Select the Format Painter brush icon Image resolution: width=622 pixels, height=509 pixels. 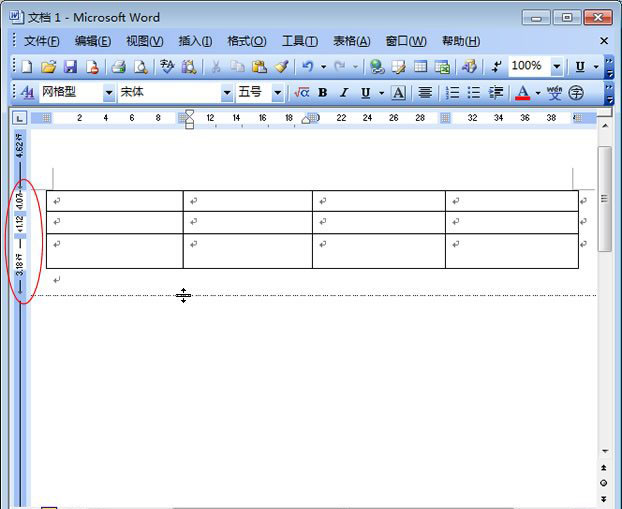pos(281,67)
